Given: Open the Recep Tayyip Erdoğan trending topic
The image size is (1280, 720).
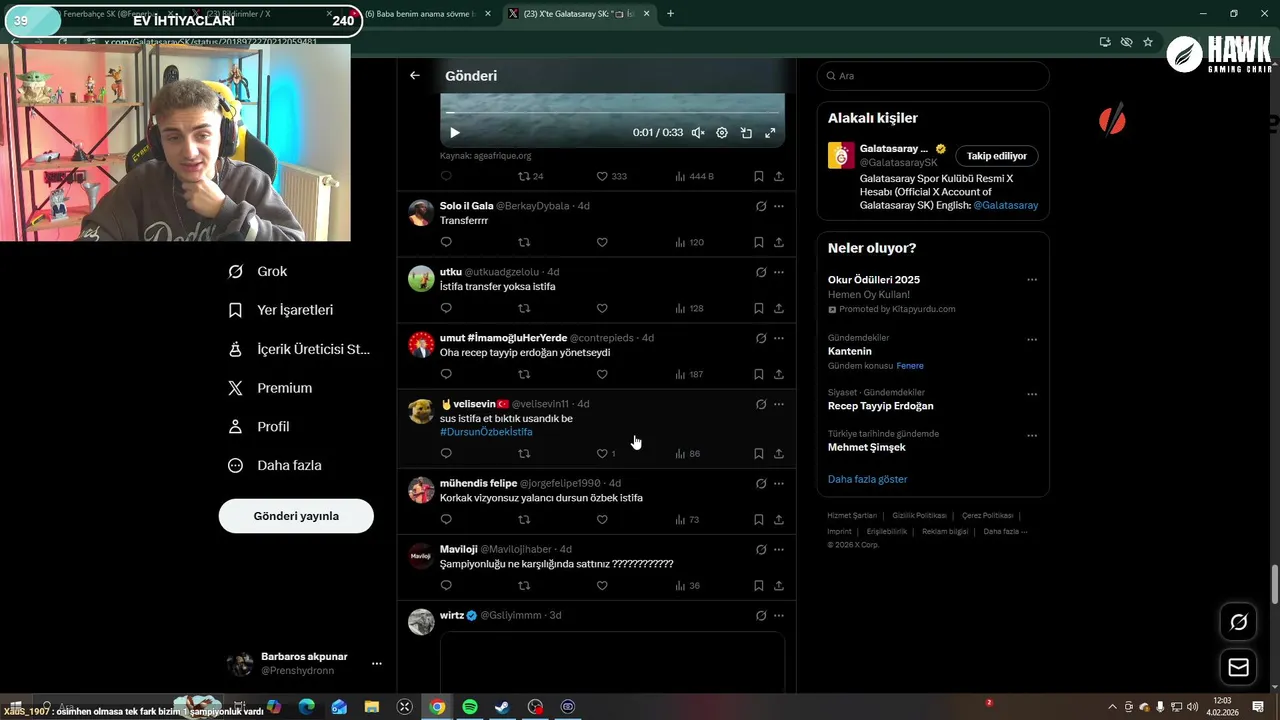Looking at the screenshot, I should point(881,406).
